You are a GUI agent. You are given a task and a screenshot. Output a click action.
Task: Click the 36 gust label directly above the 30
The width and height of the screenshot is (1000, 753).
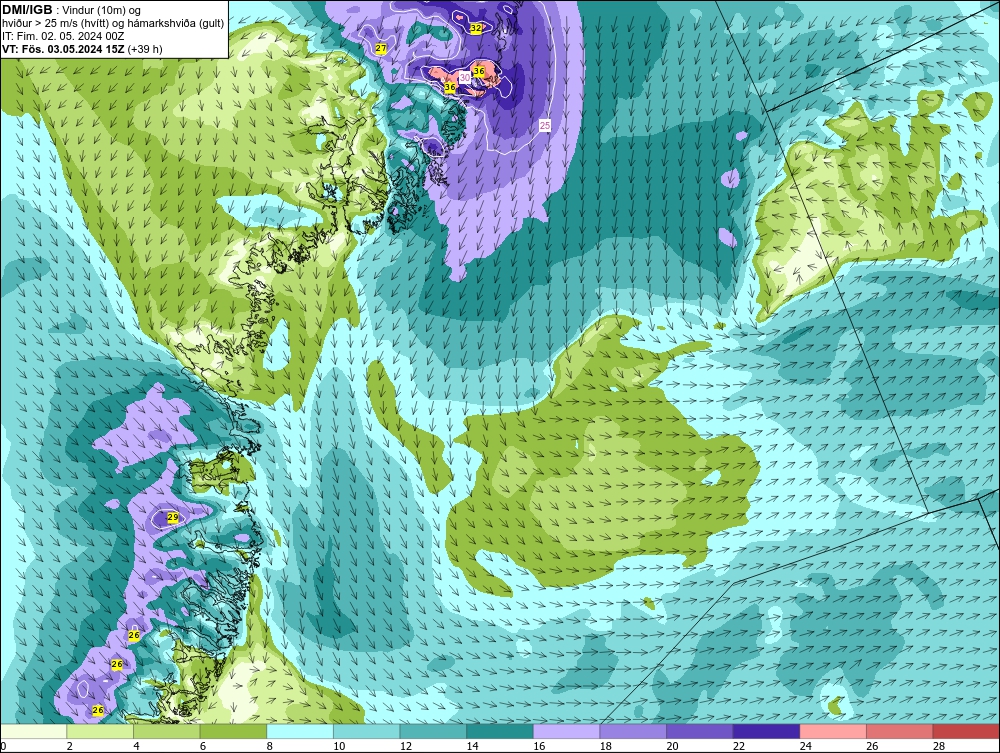point(479,70)
